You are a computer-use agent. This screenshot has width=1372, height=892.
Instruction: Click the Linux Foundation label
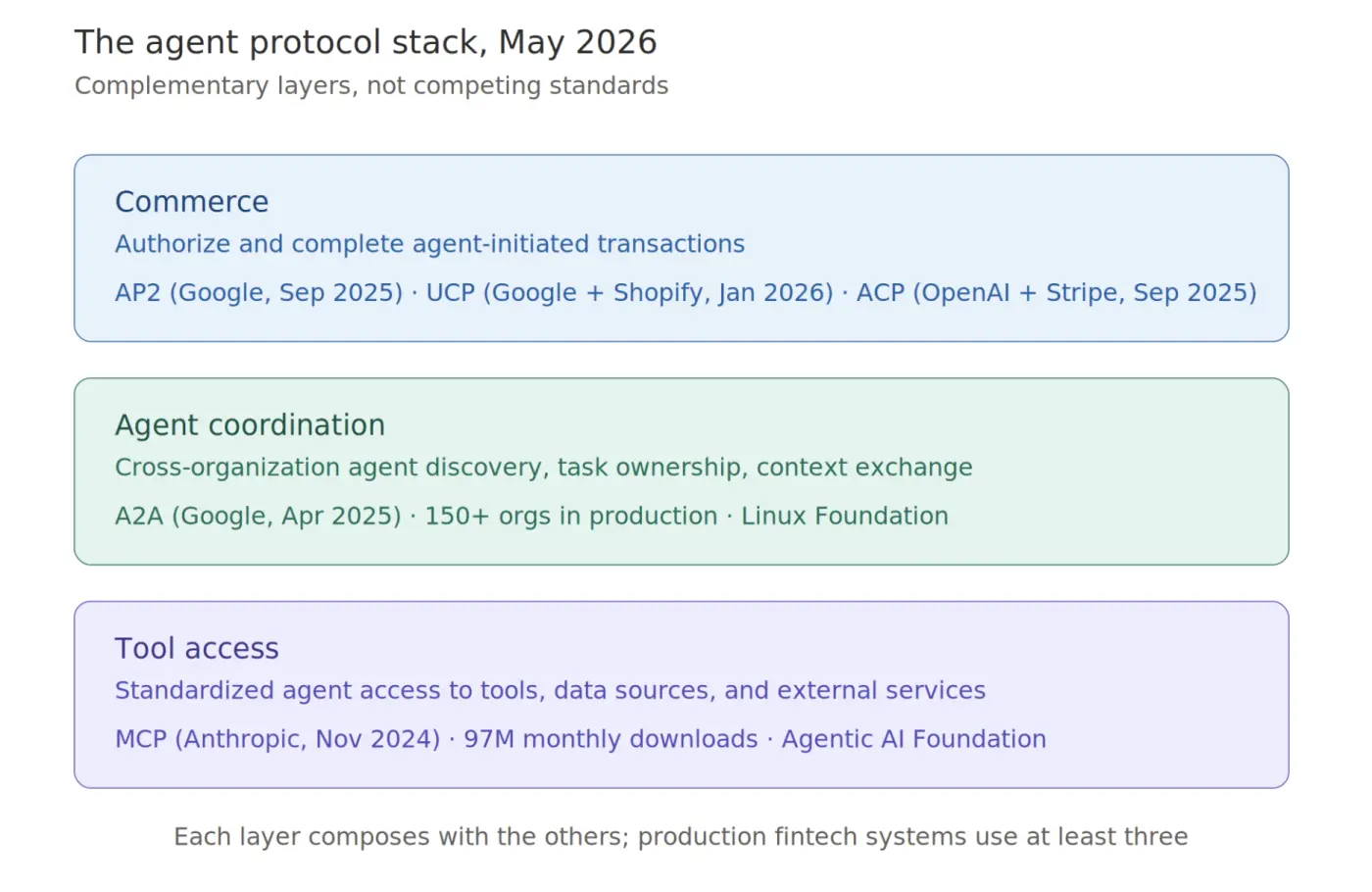click(845, 517)
